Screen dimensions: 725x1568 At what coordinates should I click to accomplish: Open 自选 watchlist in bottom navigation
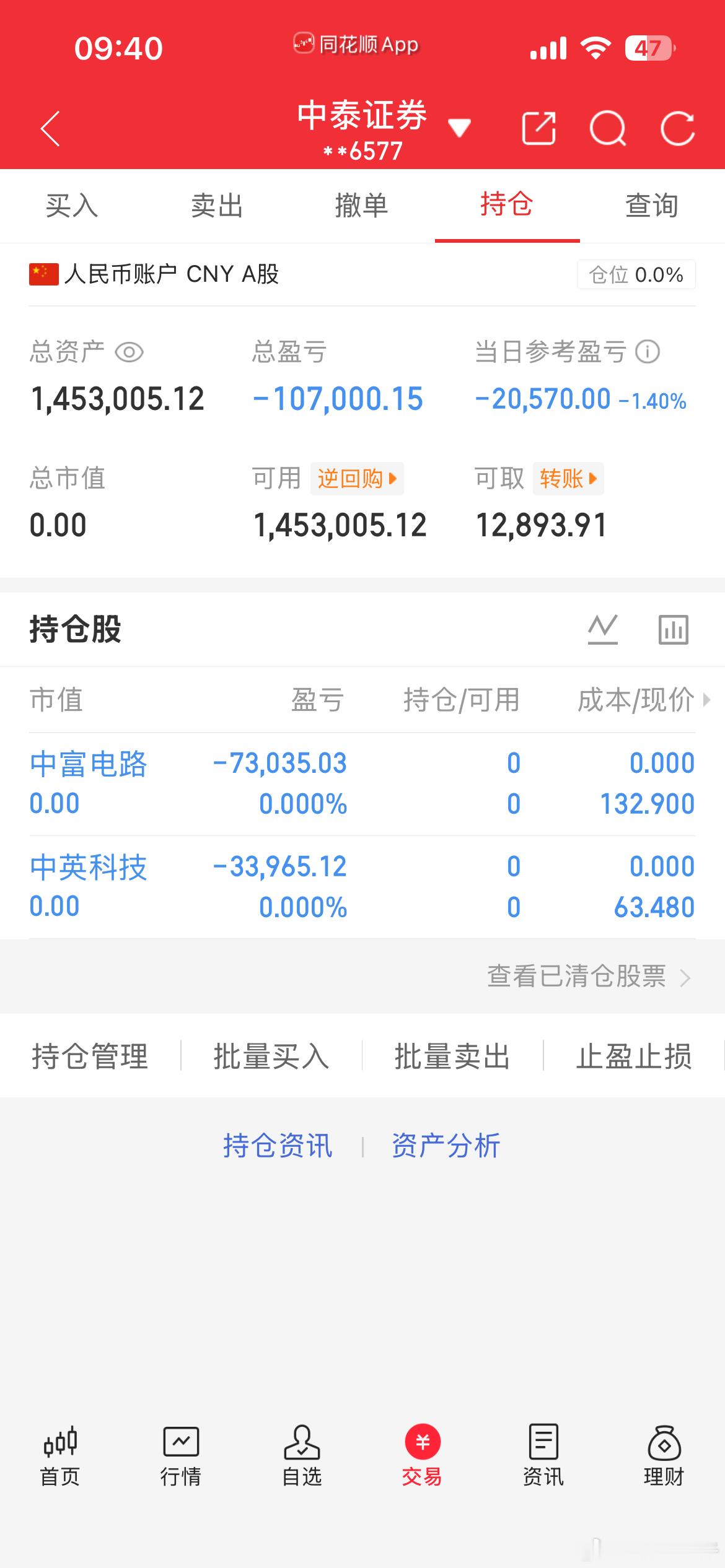tap(302, 1455)
